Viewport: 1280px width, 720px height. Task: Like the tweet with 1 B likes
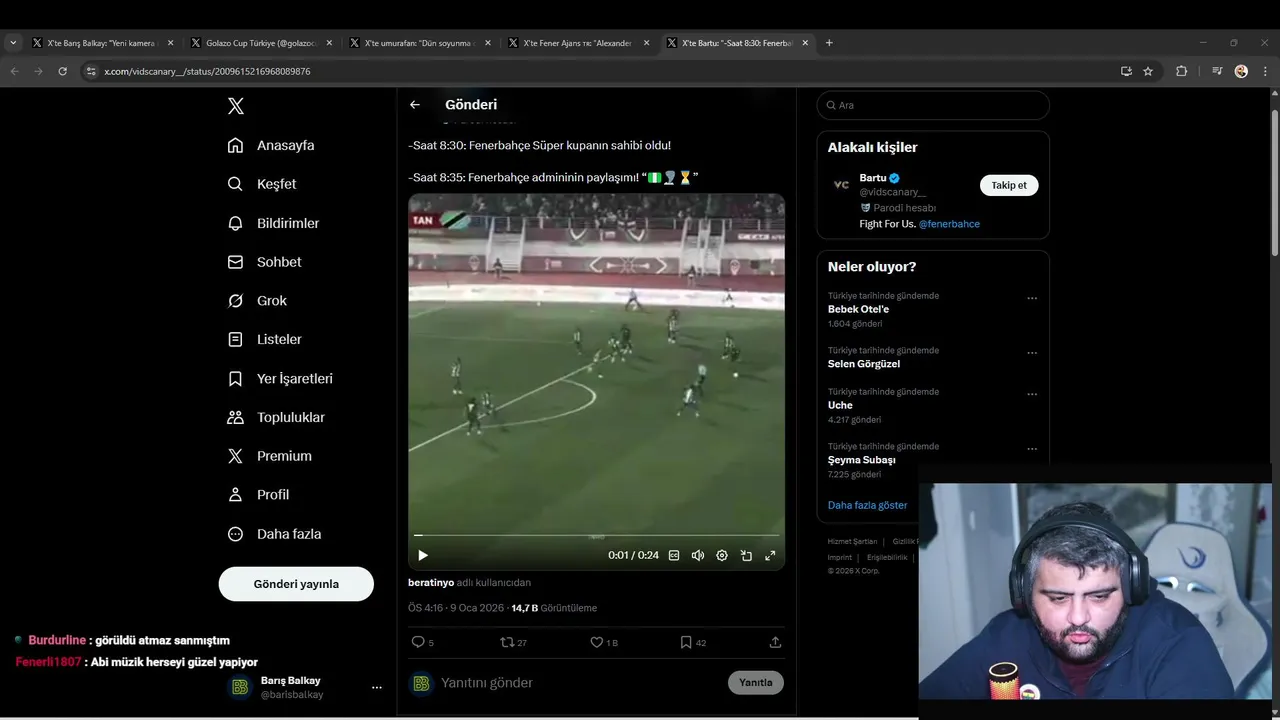pyautogui.click(x=597, y=642)
